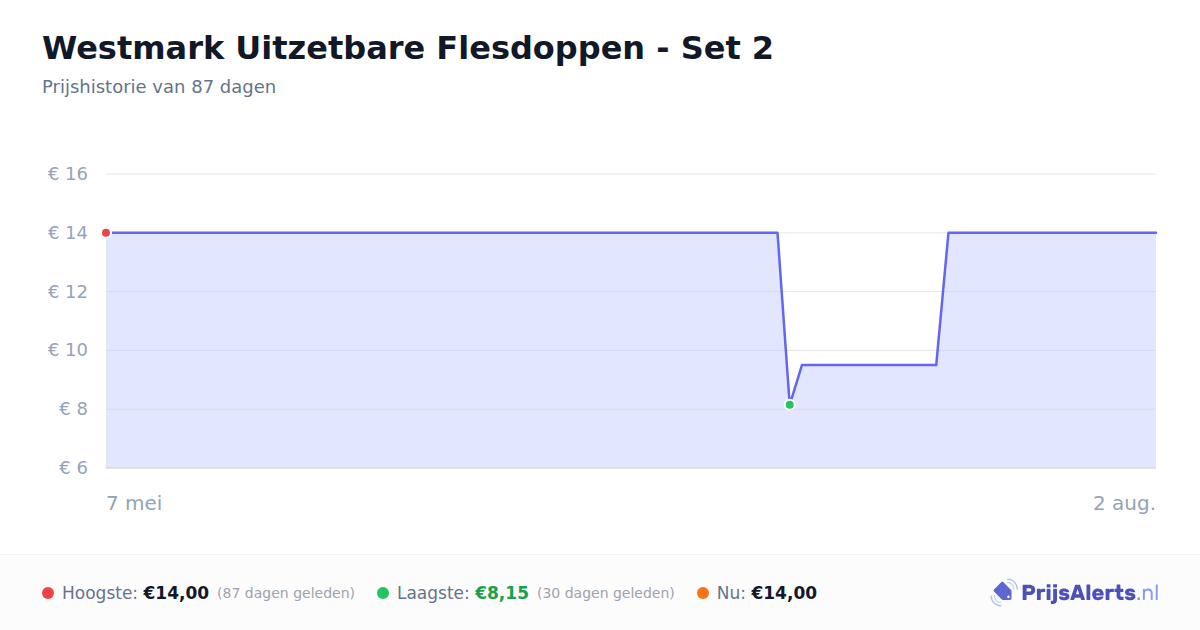Open the PrijsAlerts.nl brand link
The height and width of the screenshot is (630, 1200).
coord(1074,593)
